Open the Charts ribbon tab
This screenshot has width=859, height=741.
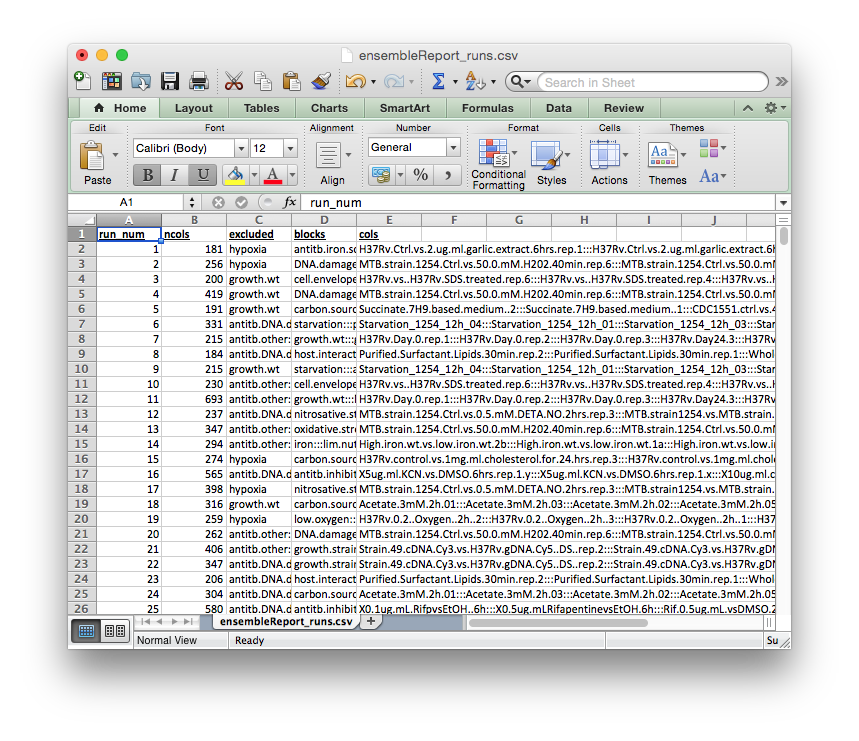pos(329,108)
